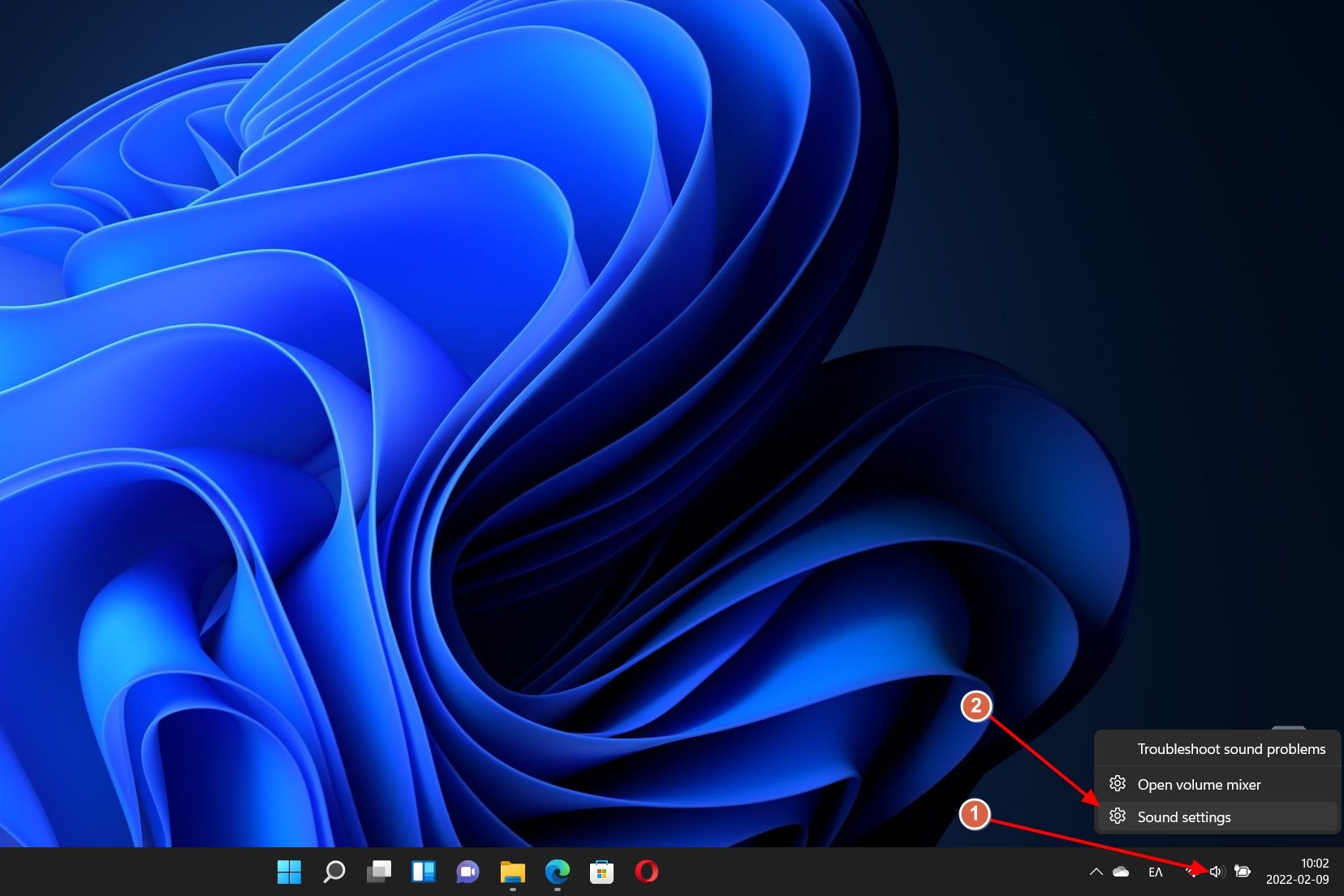The height and width of the screenshot is (896, 1344).
Task: Click the battery status tray icon
Action: (1242, 872)
